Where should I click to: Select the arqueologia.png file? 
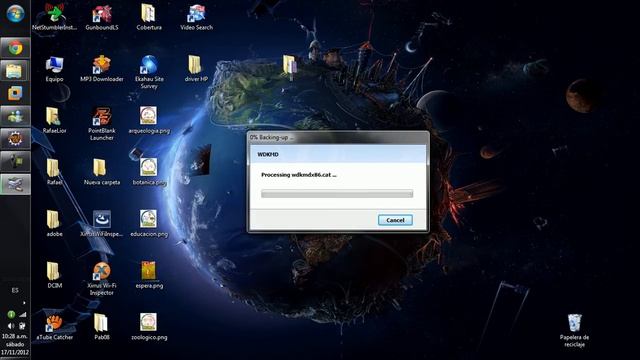click(149, 120)
